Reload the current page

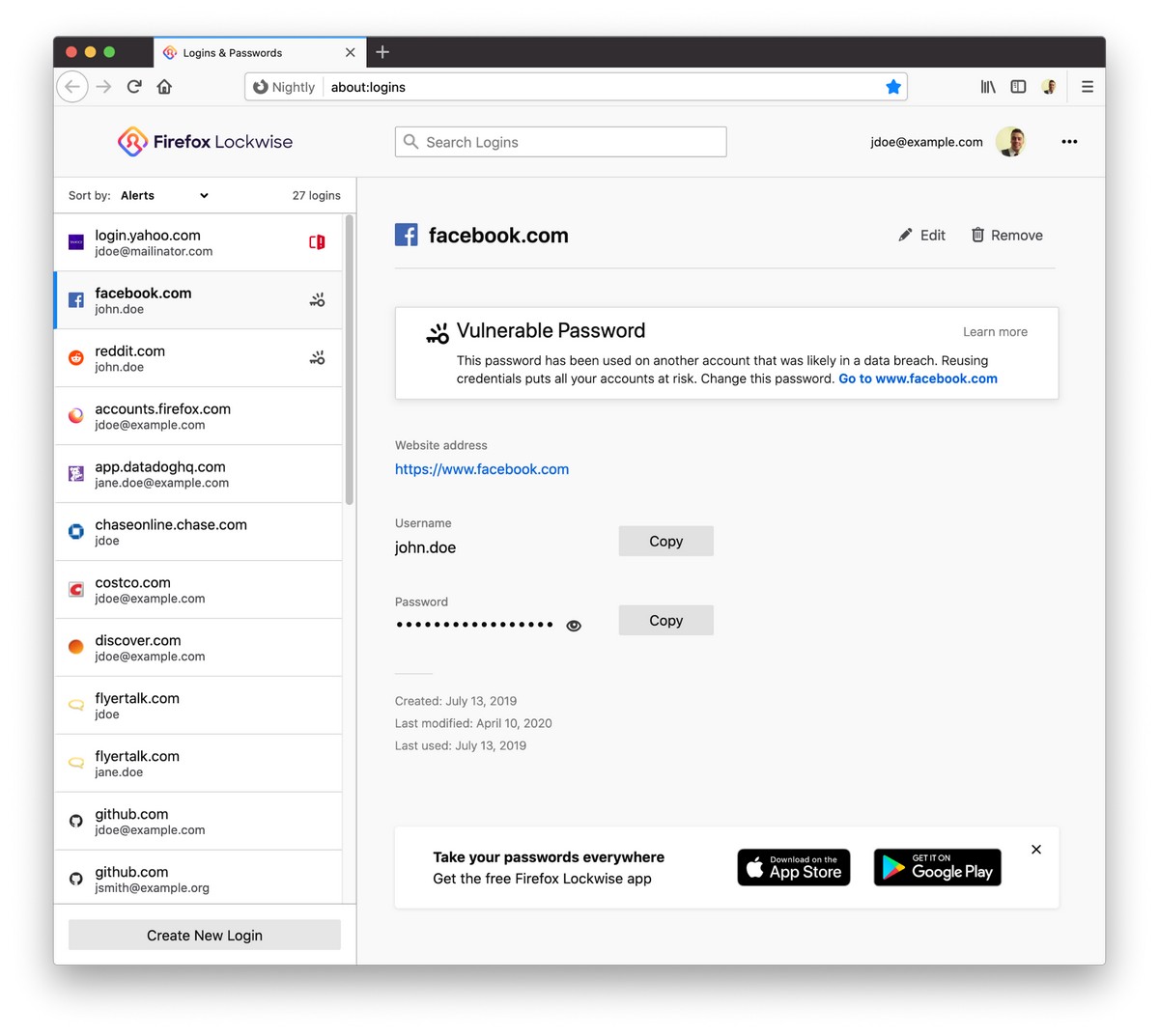pos(134,87)
